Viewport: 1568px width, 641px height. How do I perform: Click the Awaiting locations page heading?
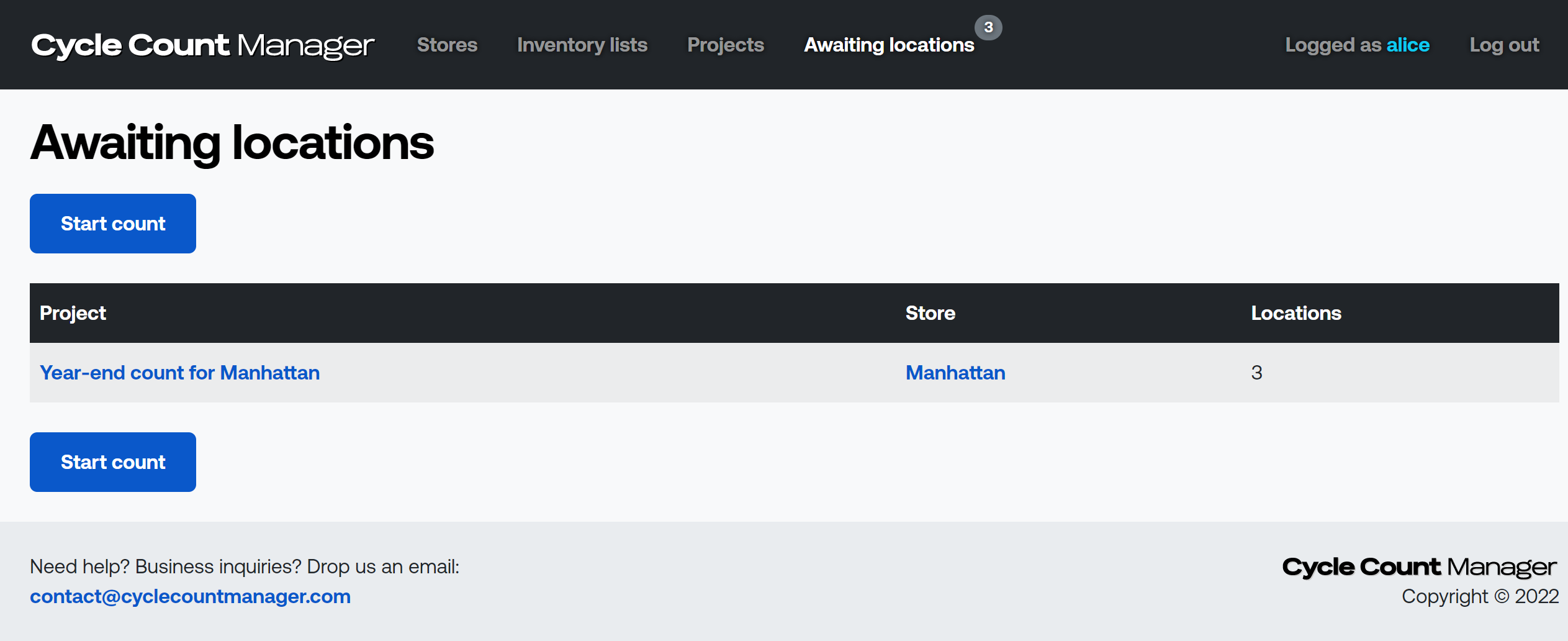coord(232,143)
